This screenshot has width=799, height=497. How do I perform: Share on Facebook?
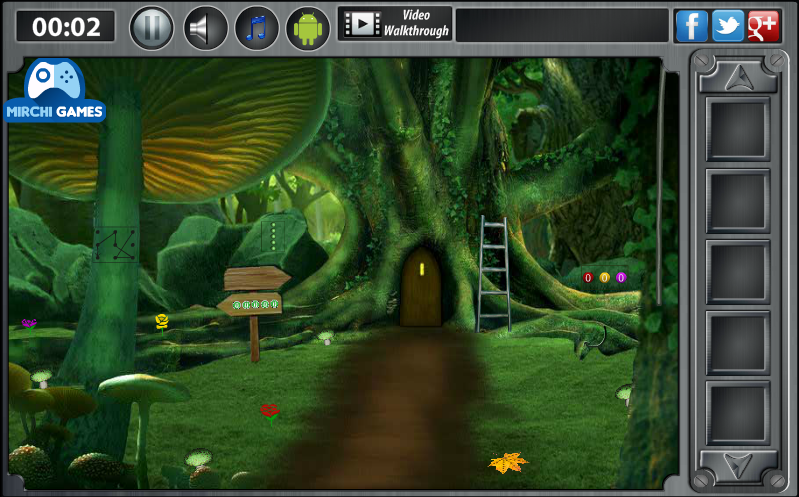(x=691, y=26)
